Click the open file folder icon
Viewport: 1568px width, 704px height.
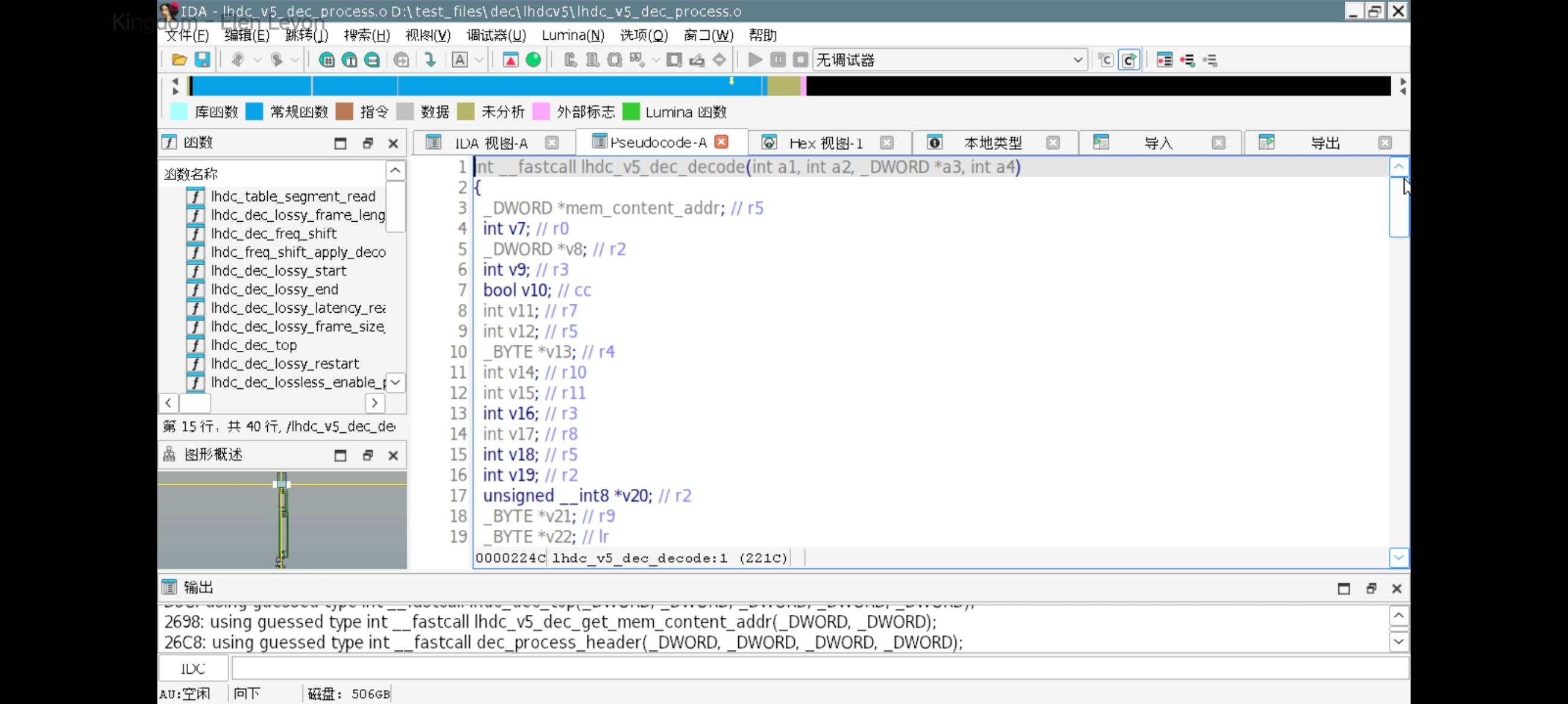(179, 60)
